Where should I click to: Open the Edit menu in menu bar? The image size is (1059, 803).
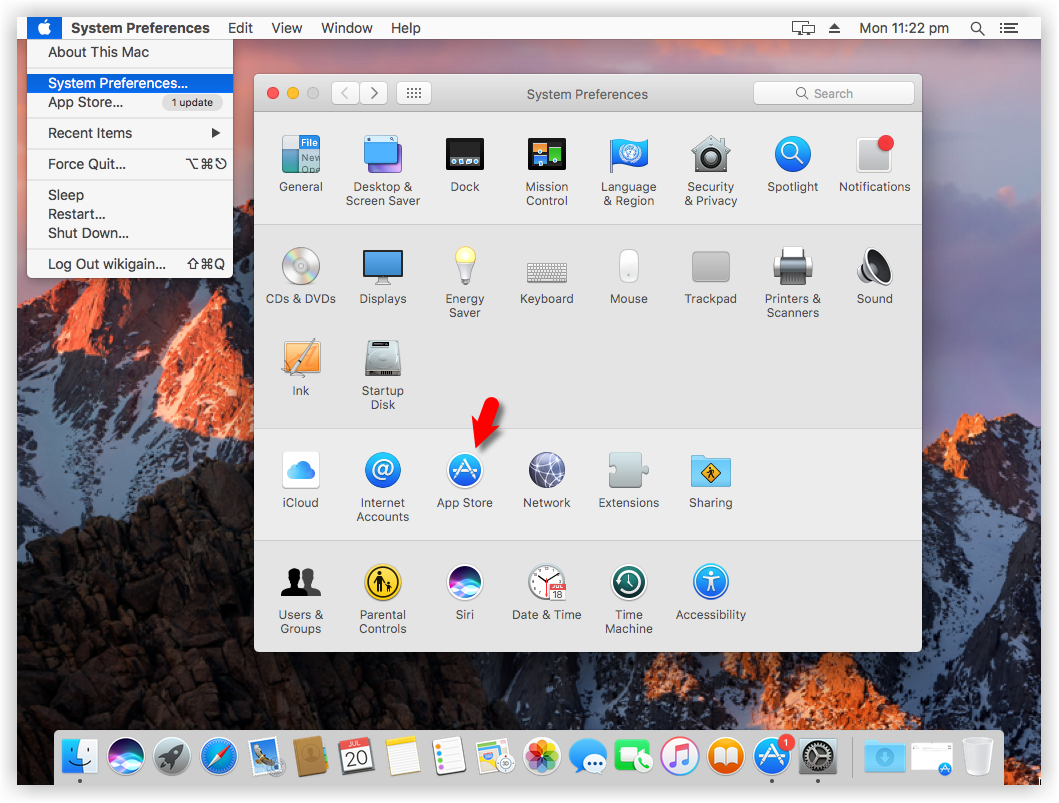click(240, 28)
